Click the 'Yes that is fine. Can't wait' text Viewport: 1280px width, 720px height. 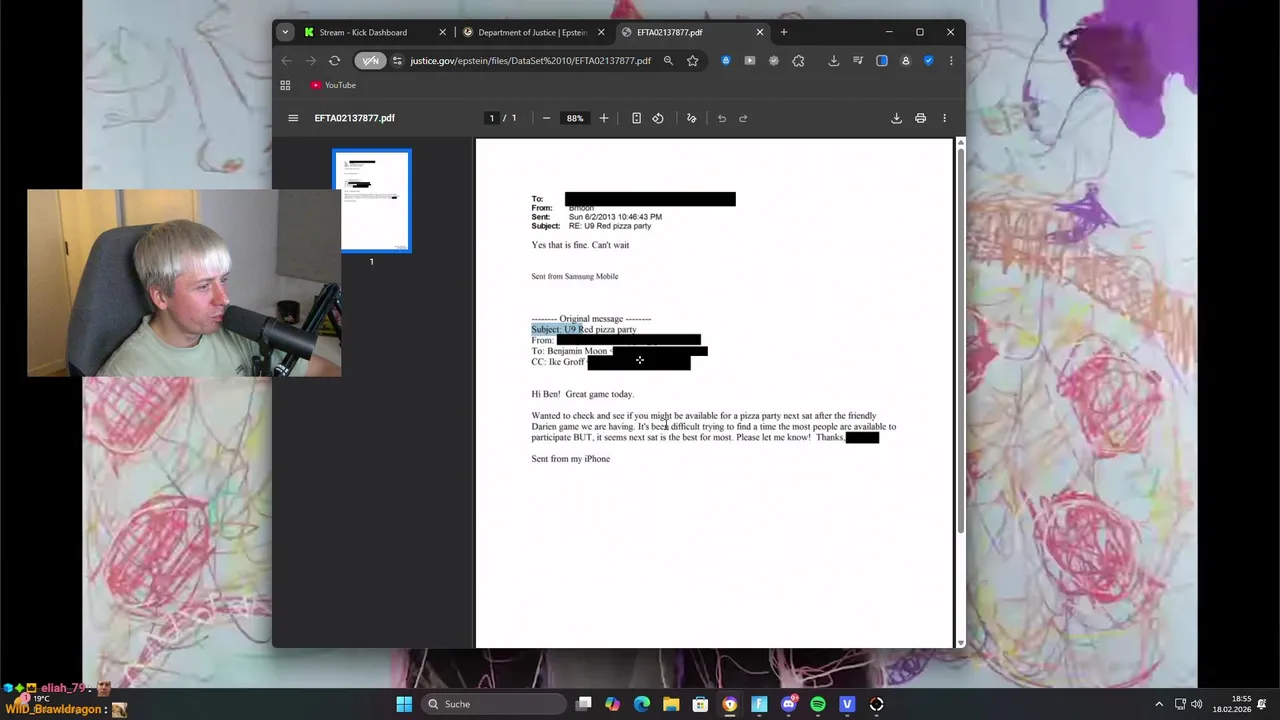(580, 245)
